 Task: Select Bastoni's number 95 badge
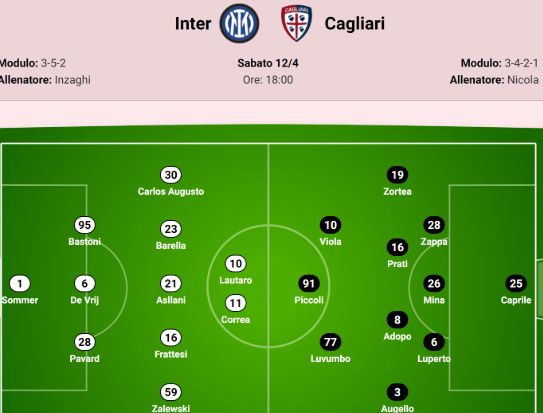(x=84, y=225)
